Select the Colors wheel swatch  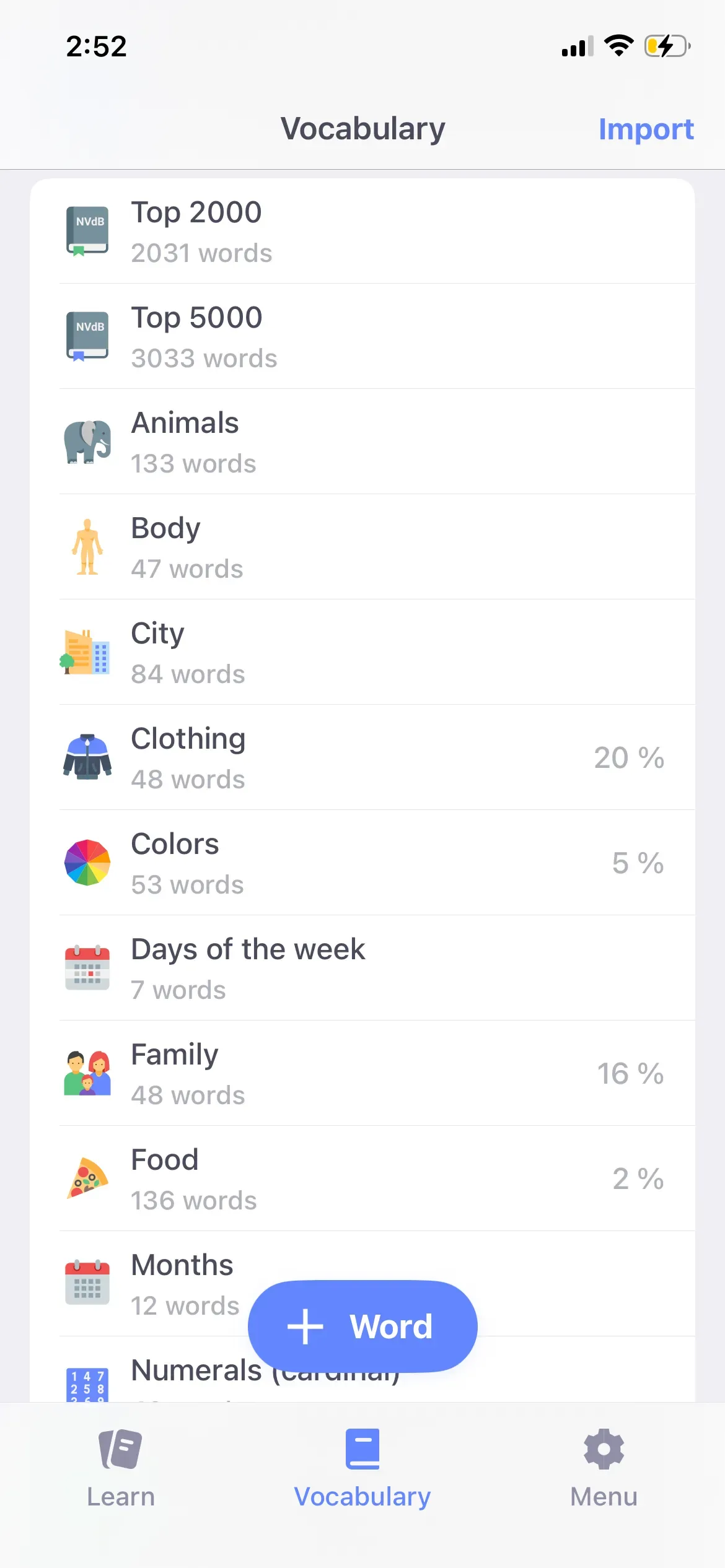(87, 863)
